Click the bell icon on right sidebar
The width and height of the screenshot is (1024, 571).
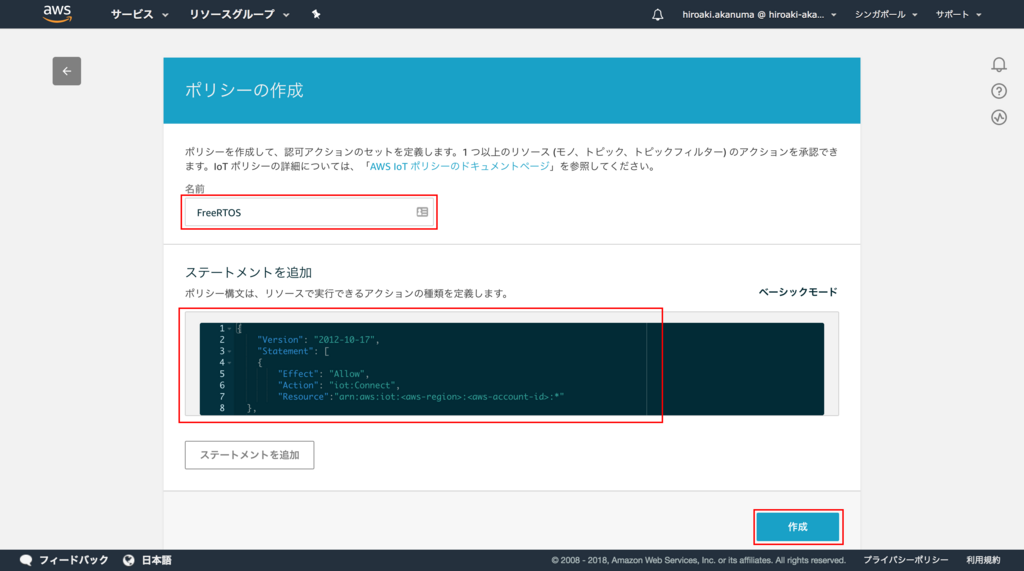point(999,65)
